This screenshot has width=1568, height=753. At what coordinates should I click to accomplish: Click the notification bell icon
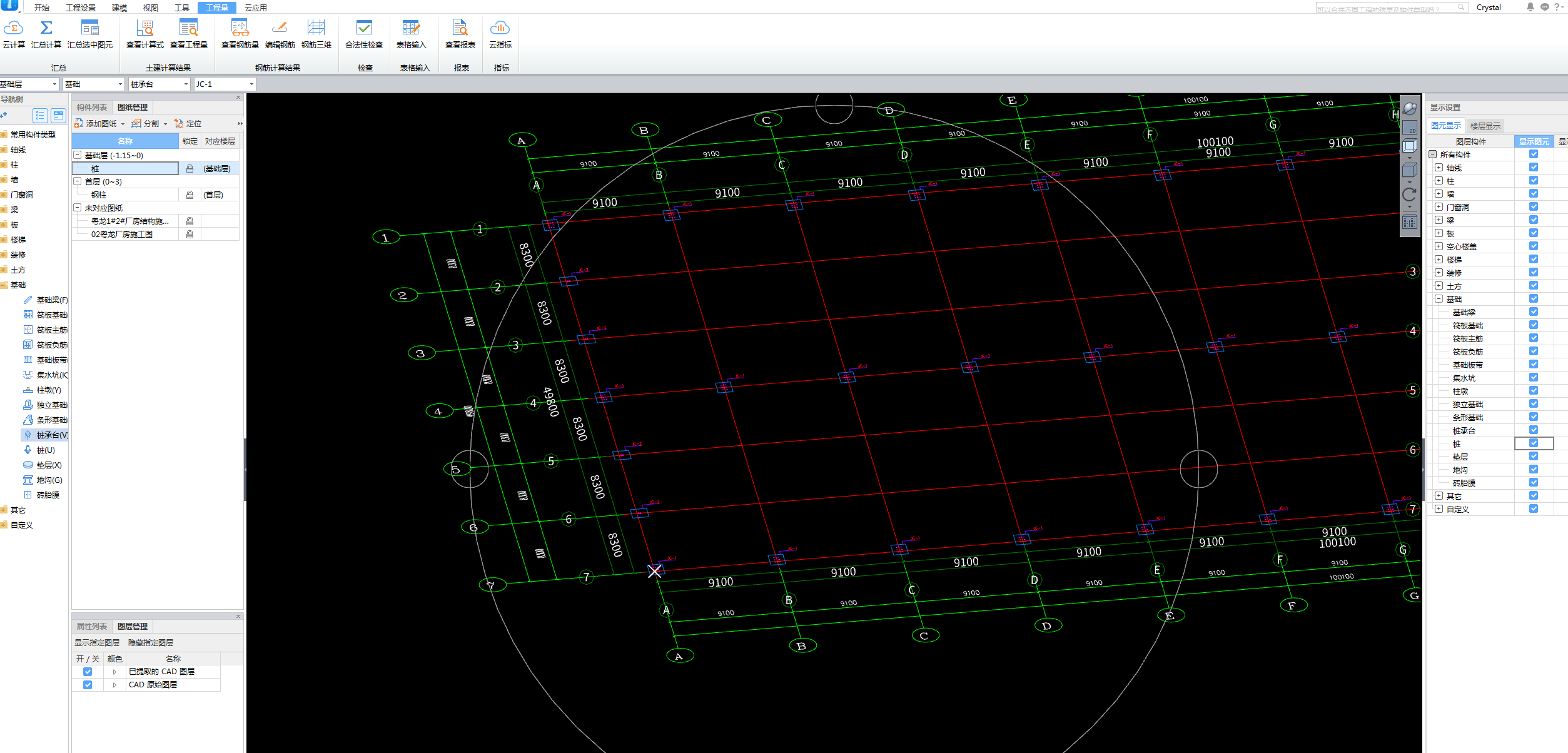tap(1530, 8)
